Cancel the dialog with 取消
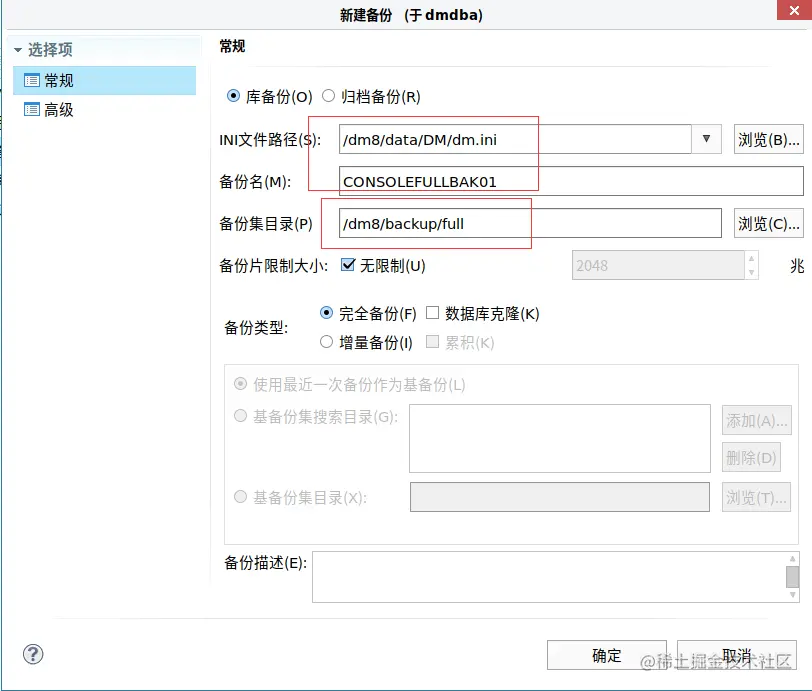 coord(736,655)
